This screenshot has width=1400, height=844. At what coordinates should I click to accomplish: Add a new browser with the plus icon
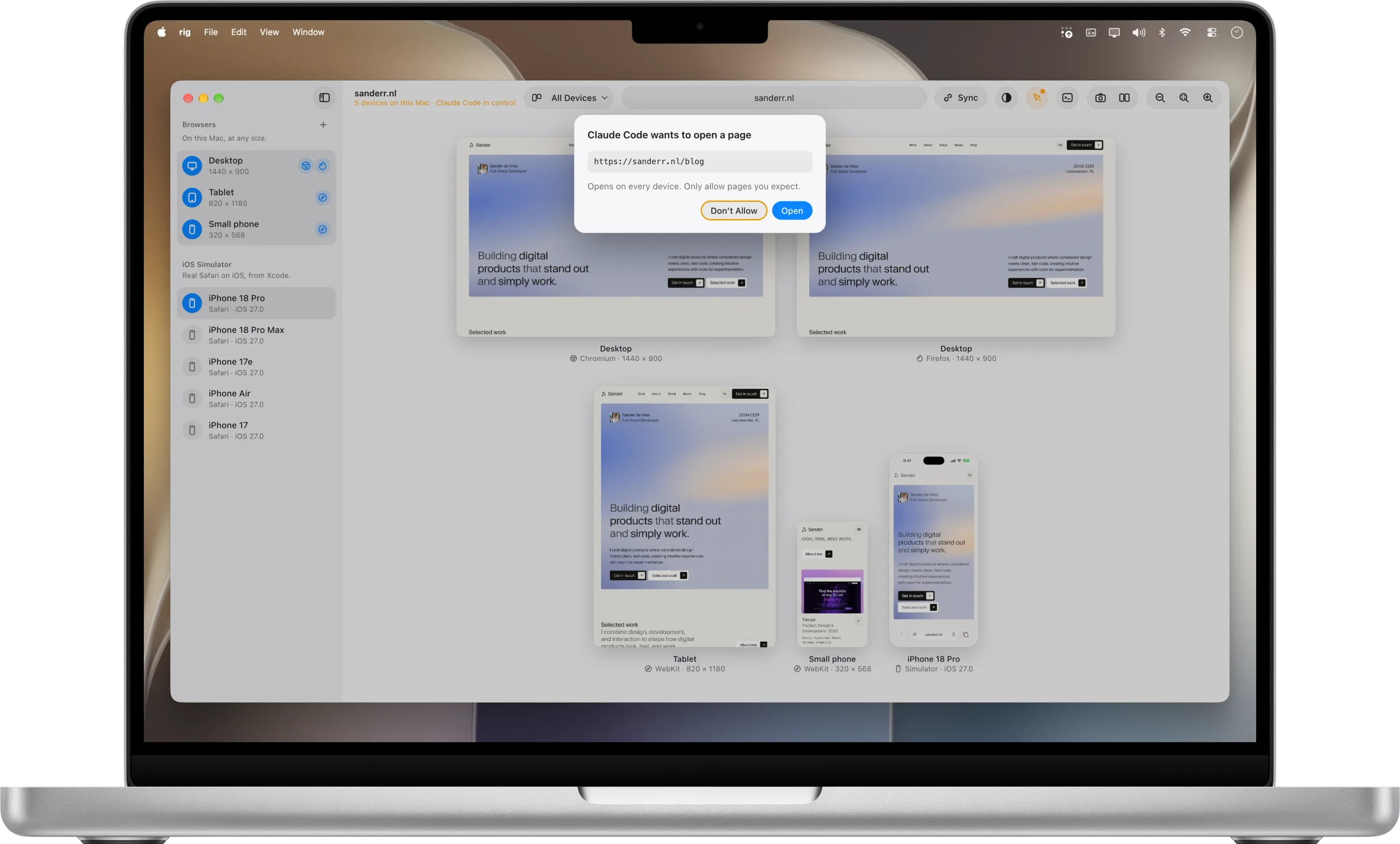coord(323,125)
